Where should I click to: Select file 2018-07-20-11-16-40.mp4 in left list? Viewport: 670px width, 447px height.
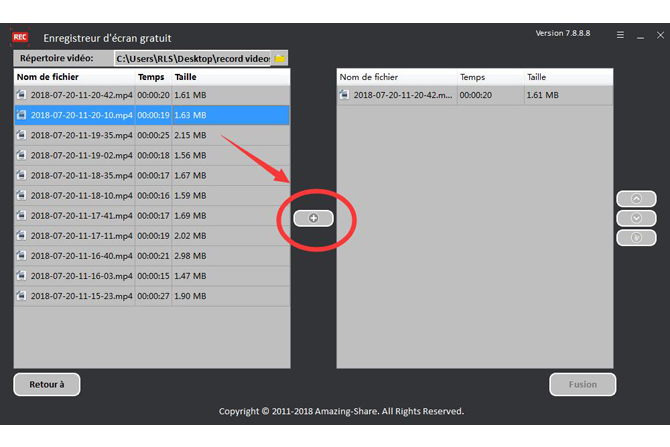click(x=80, y=255)
